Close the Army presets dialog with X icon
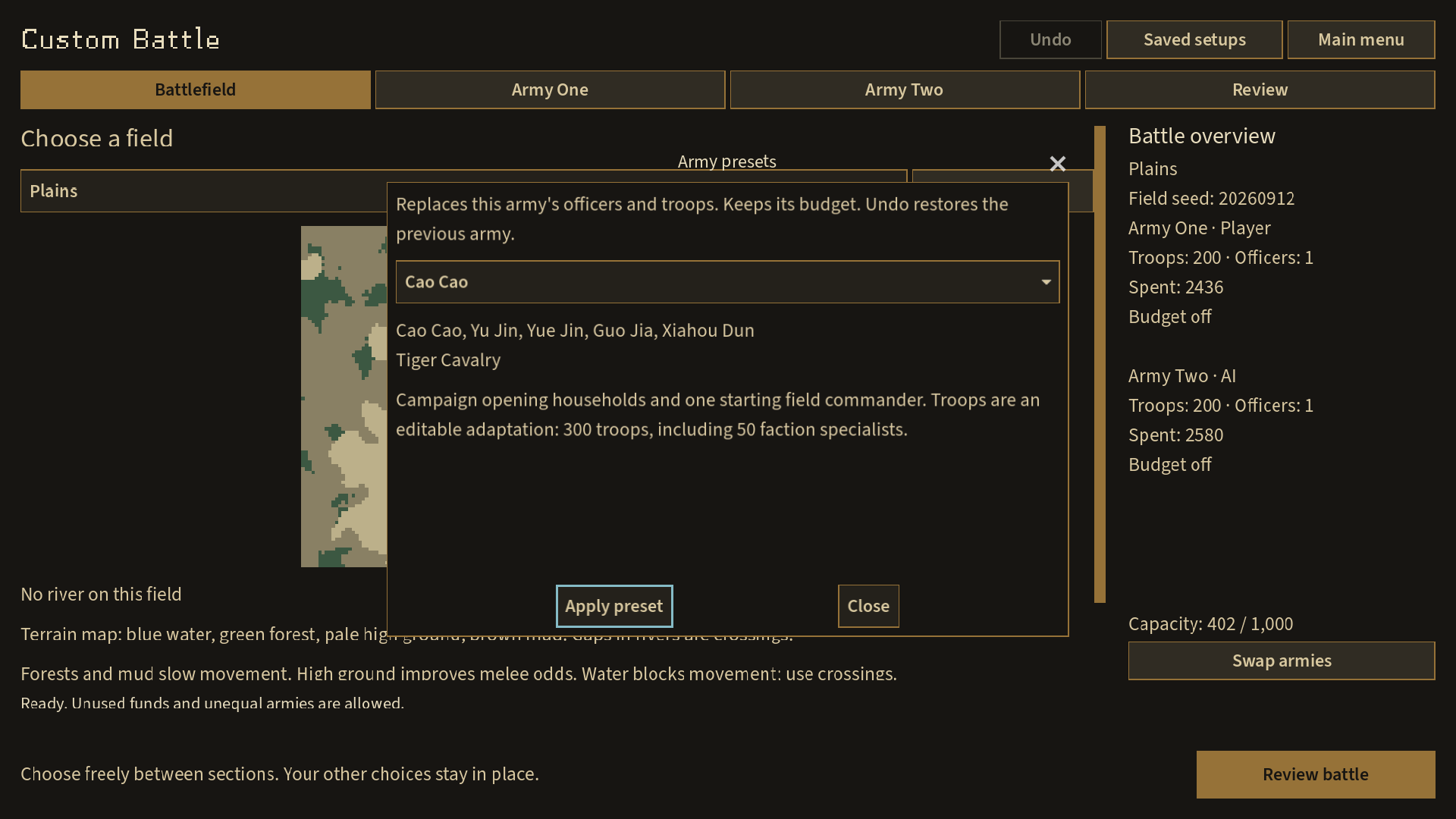Viewport: 1456px width, 819px height. click(x=1057, y=164)
